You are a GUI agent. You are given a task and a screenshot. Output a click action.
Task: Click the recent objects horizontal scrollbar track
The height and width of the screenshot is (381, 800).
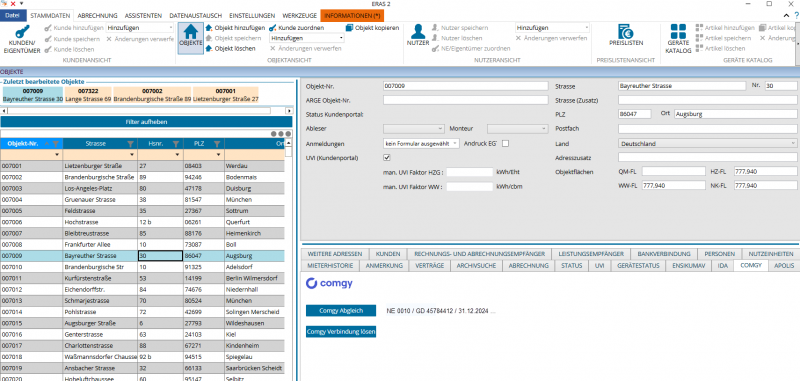click(x=147, y=110)
